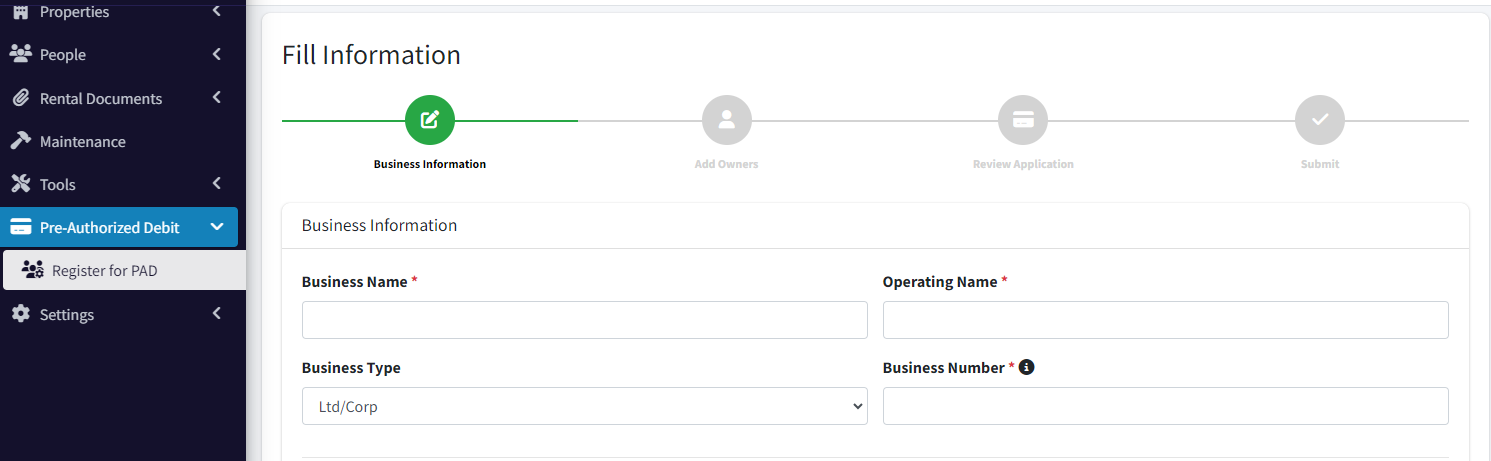Click into the Operating Name field
This screenshot has width=1491, height=461.
tap(1166, 320)
